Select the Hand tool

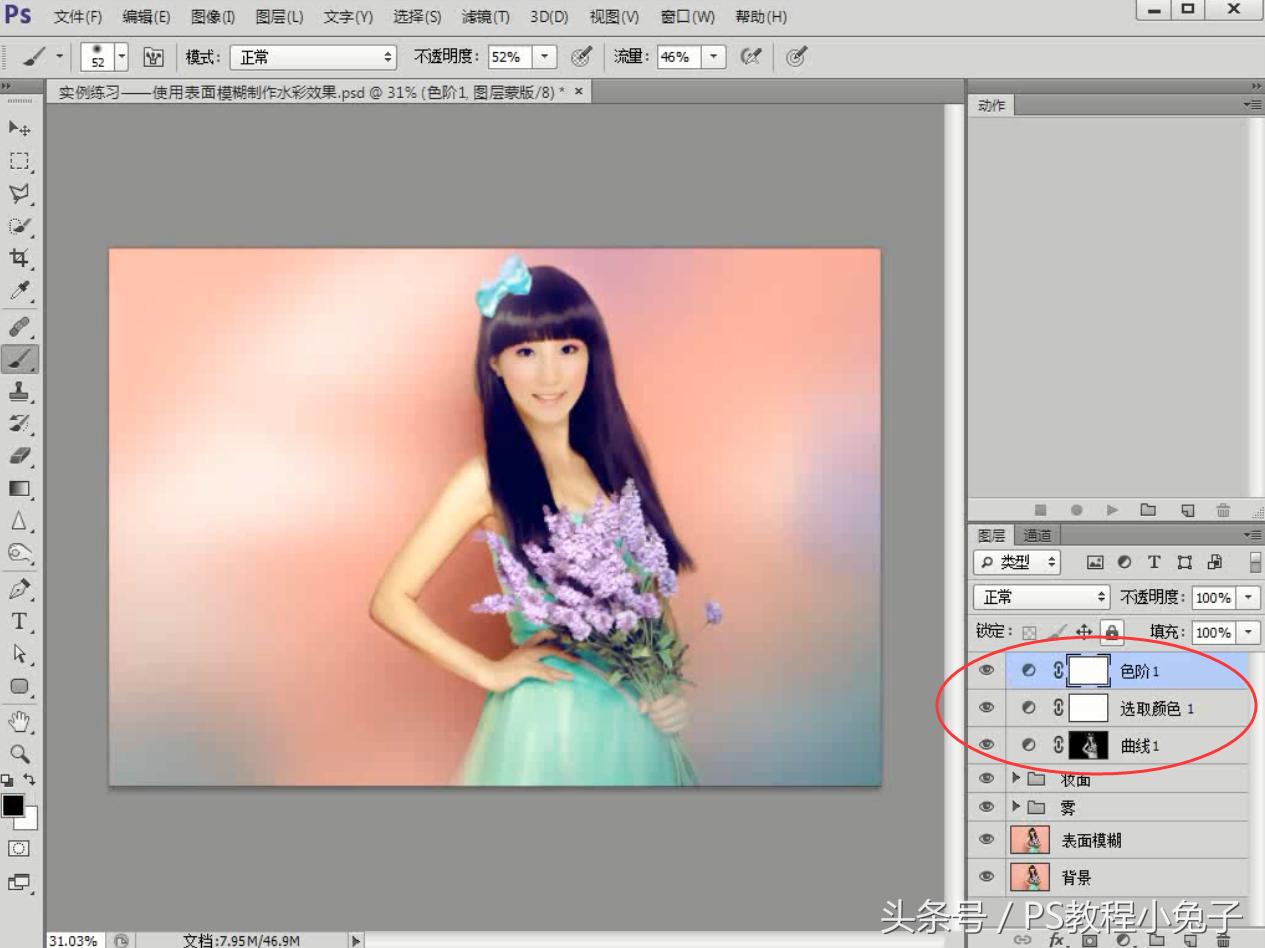pyautogui.click(x=19, y=720)
